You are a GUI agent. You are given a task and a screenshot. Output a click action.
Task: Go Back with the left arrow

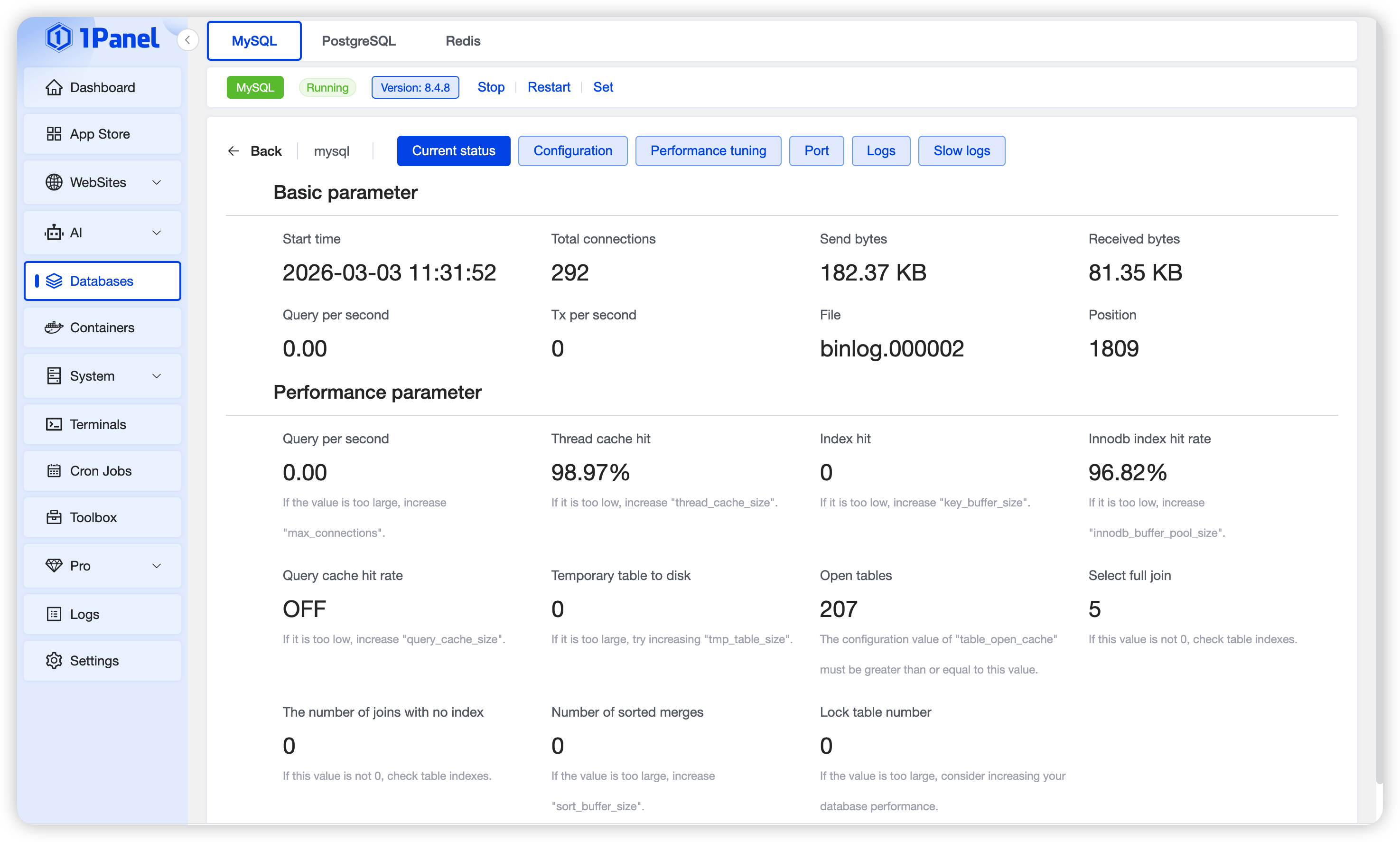(233, 151)
